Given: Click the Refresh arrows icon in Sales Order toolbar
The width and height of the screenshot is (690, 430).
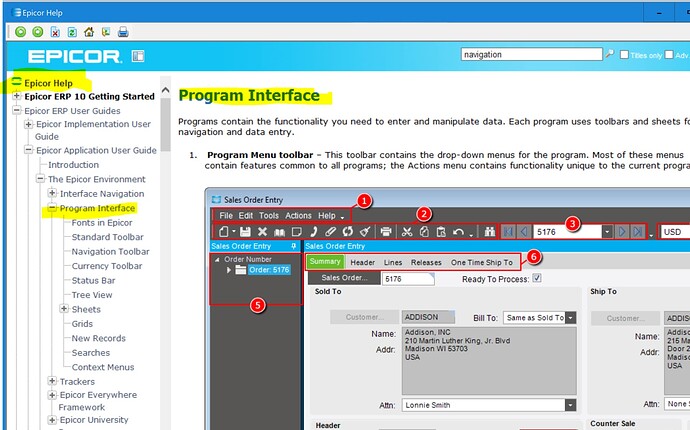Looking at the screenshot, I should 348,232.
